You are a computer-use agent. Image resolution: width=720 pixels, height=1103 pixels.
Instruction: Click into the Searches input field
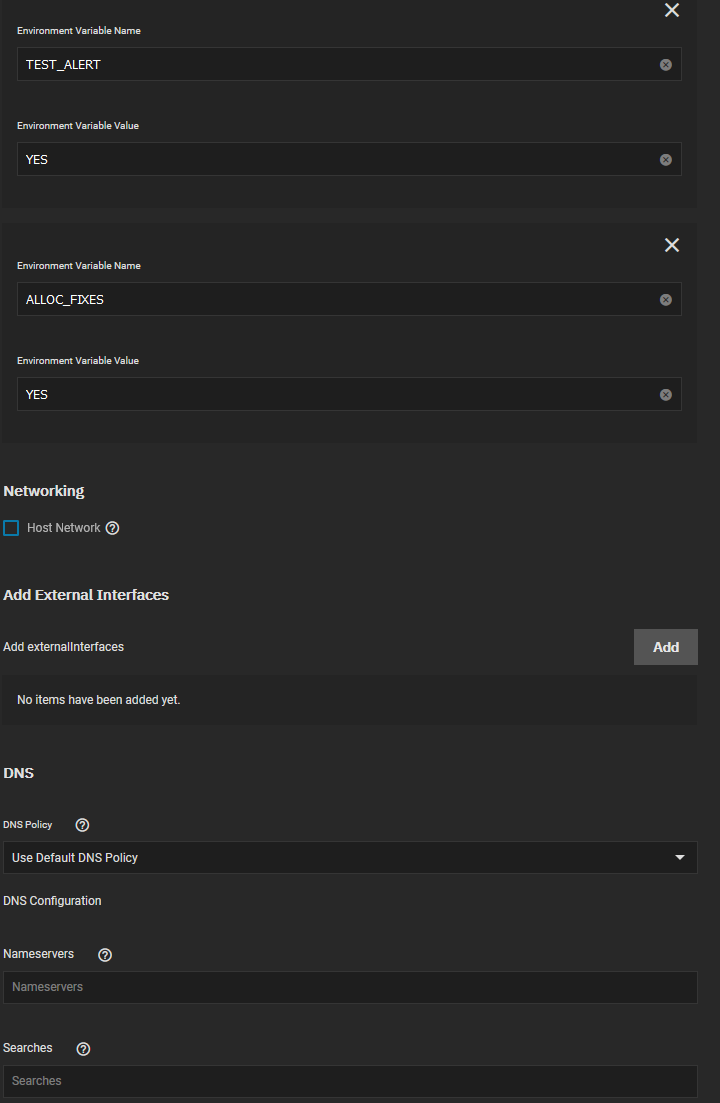pos(350,1081)
